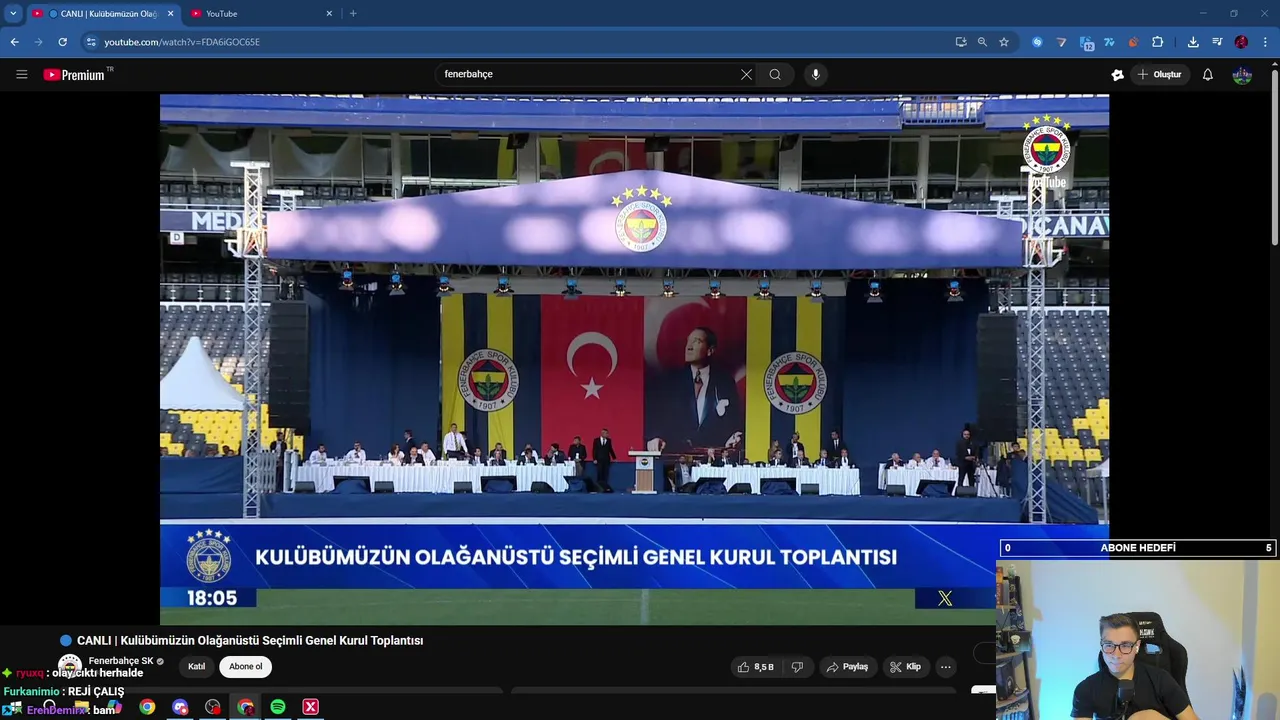Dislike the video with thumbs-down
This screenshot has height=720, width=1280.
pyautogui.click(x=797, y=667)
